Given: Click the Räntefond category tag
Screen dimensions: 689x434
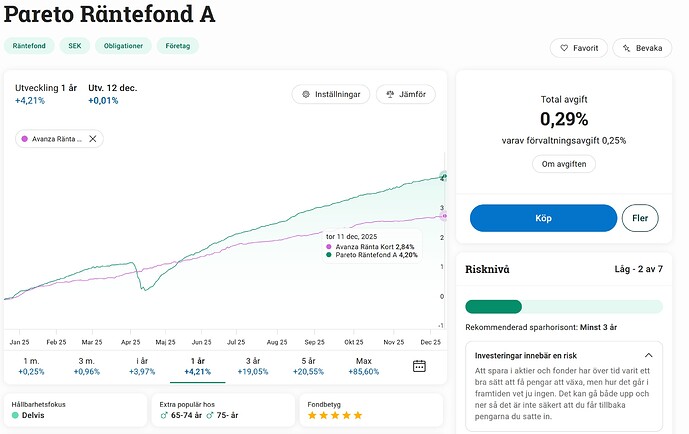Looking at the screenshot, I should tap(27, 46).
